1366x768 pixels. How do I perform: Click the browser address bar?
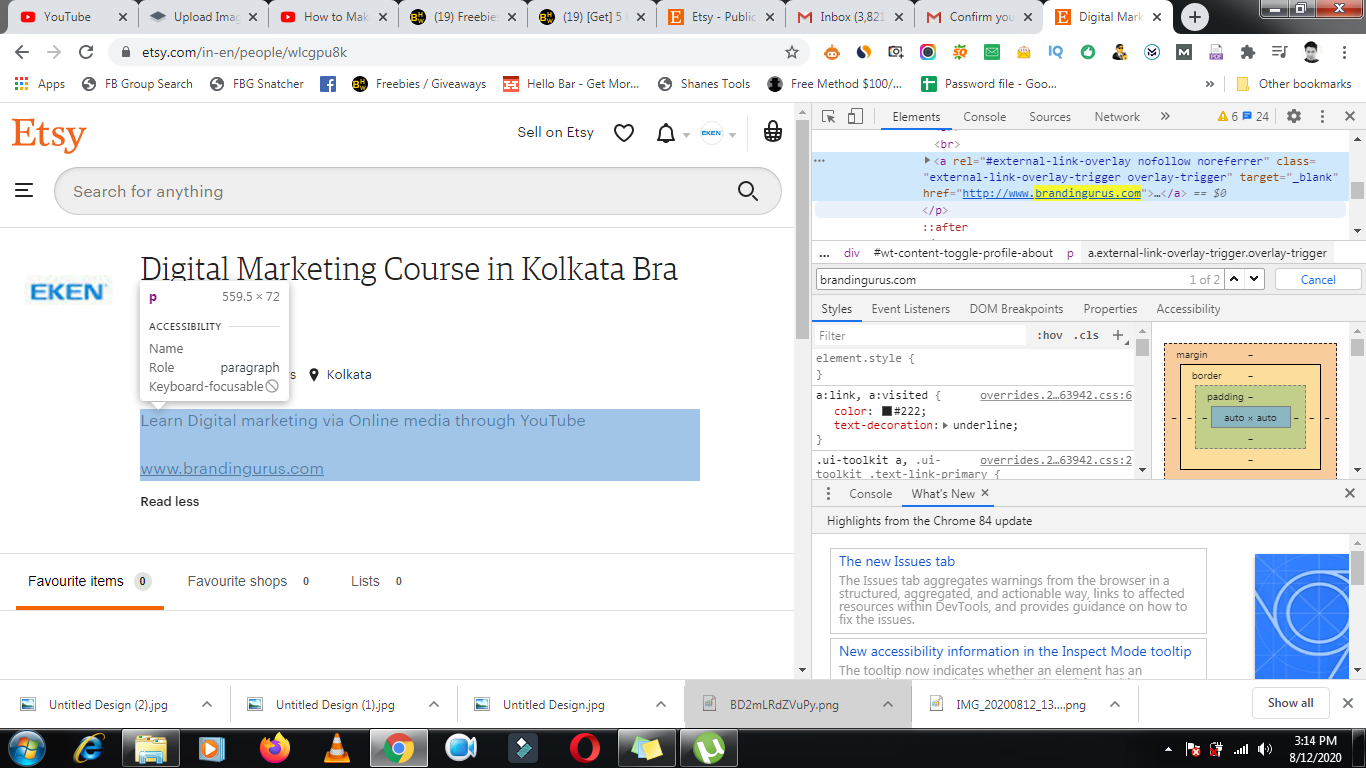[458, 52]
